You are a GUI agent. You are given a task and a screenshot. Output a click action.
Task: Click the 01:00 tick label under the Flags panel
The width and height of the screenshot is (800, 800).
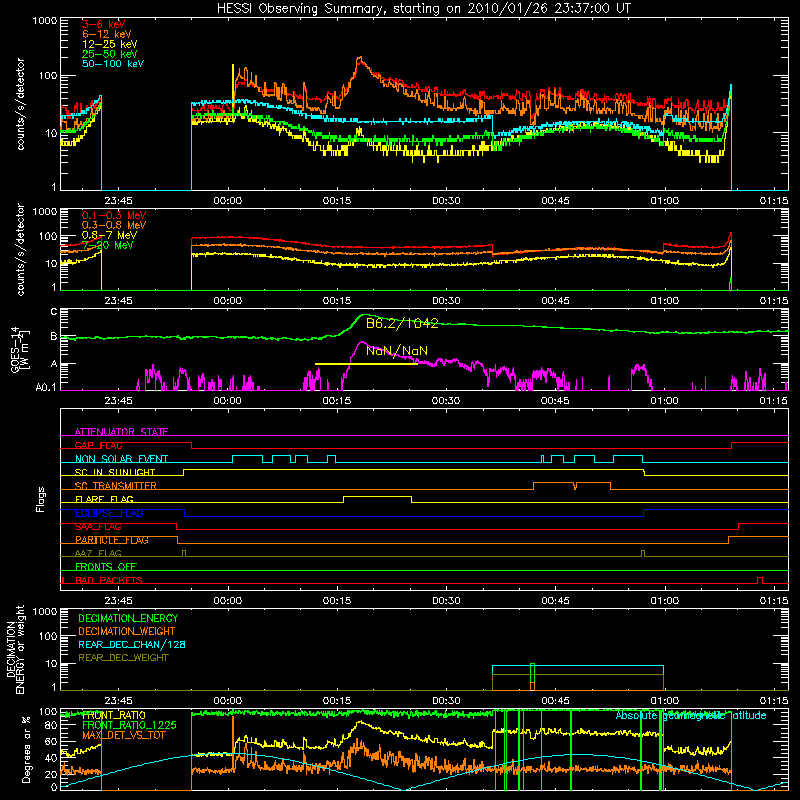click(x=664, y=601)
